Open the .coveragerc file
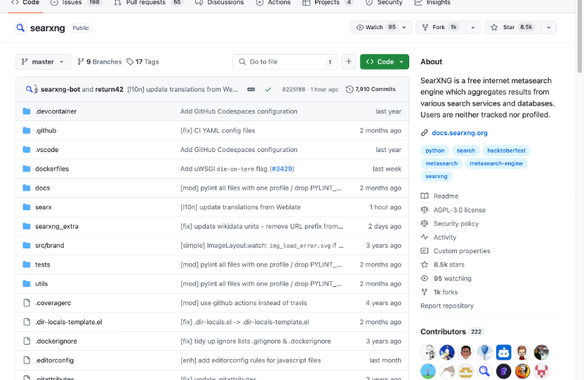 53,303
